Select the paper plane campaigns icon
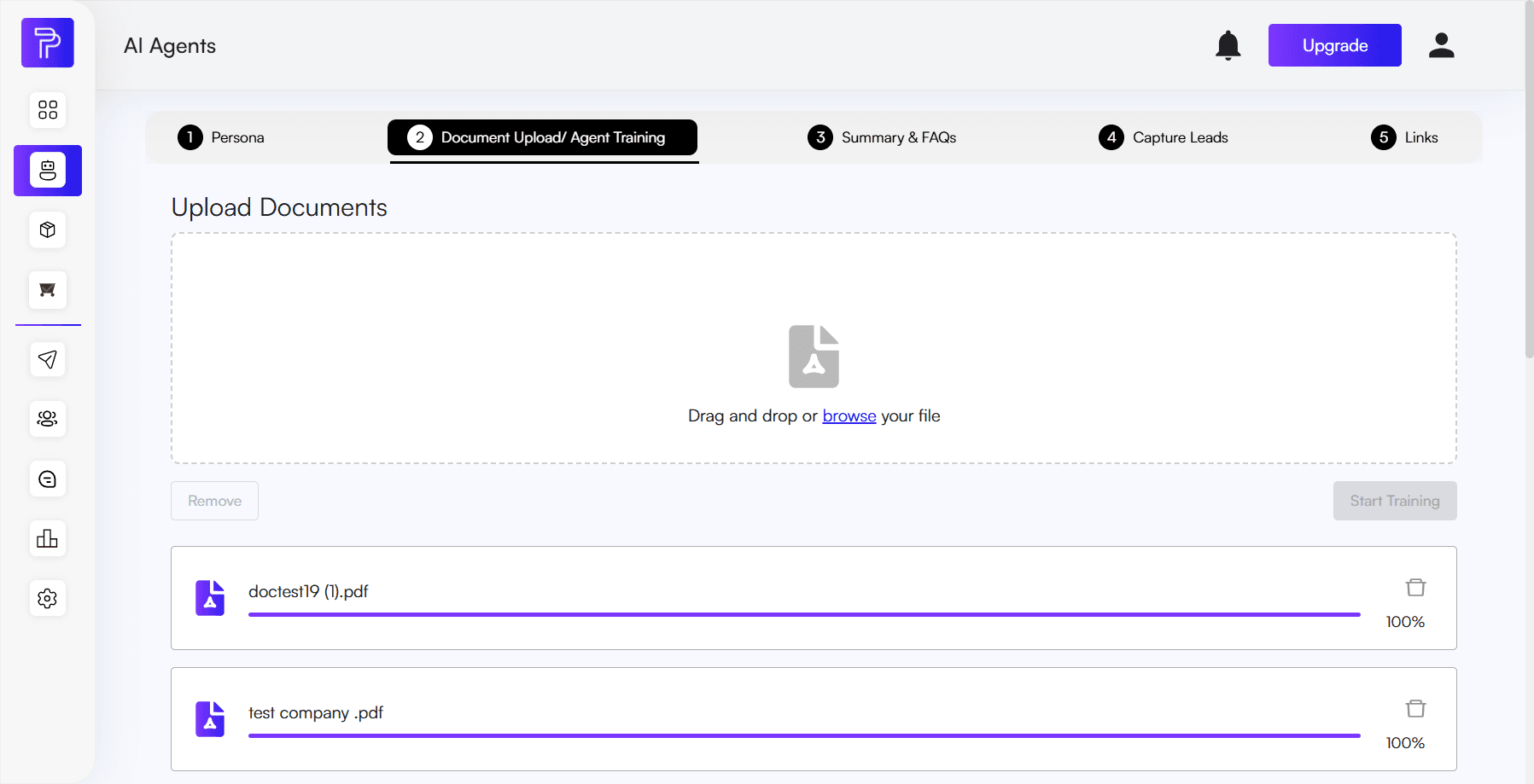 coord(47,359)
